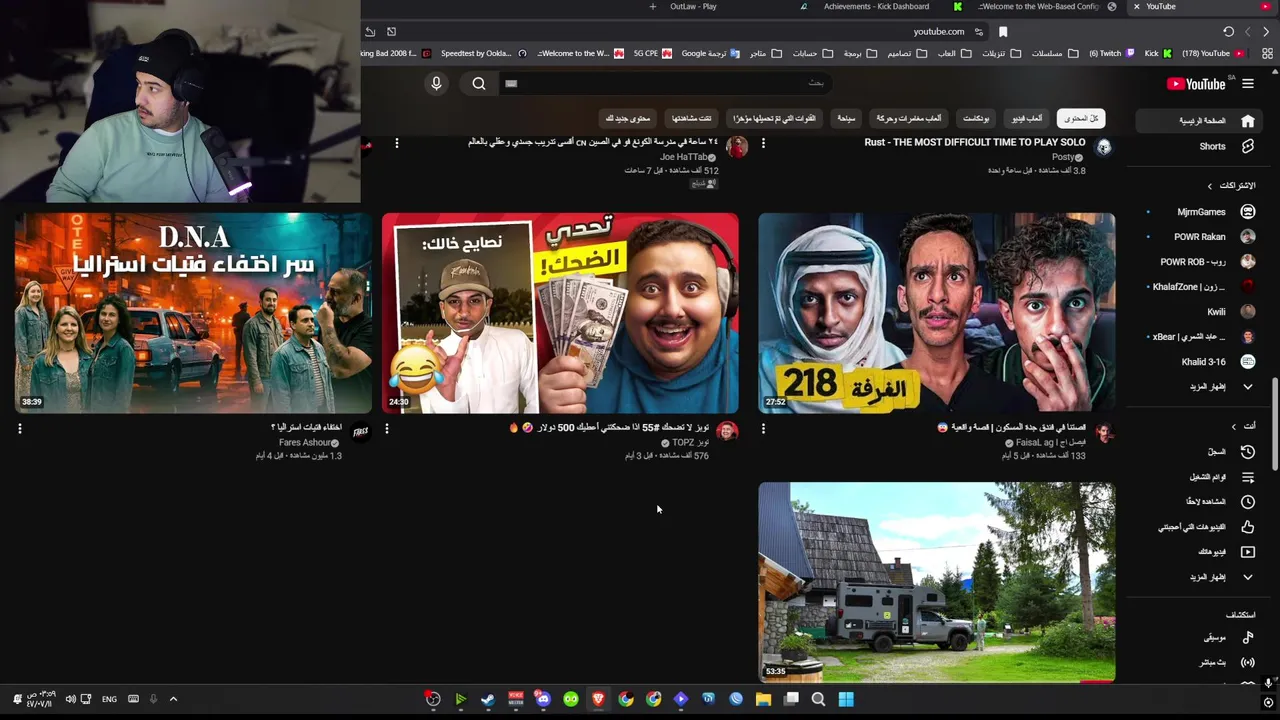The height and width of the screenshot is (720, 1280).
Task: Select the Tourism filter chip
Action: [846, 118]
